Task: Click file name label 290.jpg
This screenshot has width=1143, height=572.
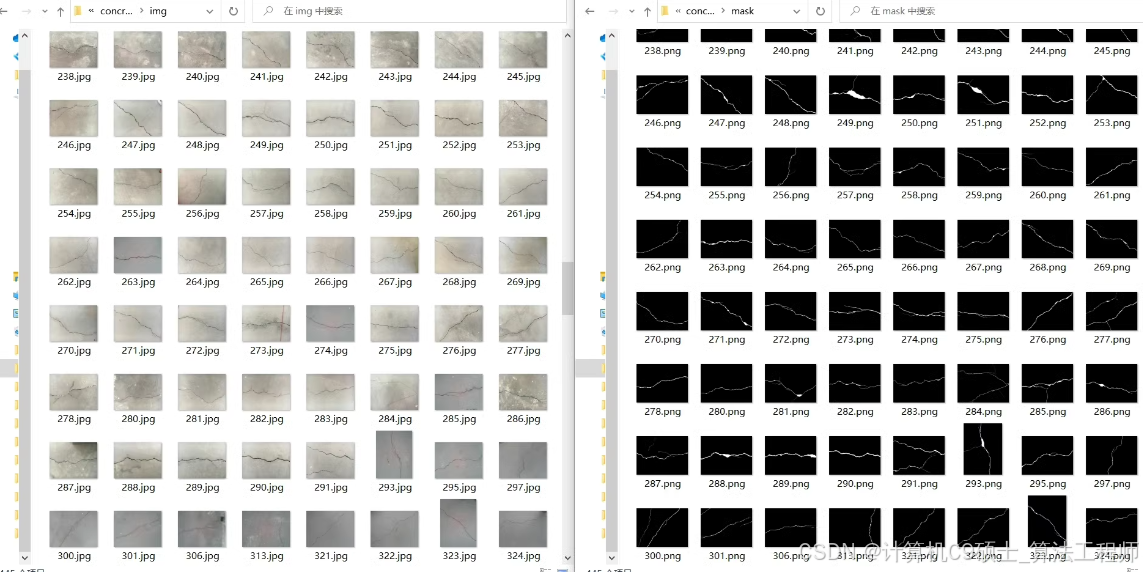Action: click(266, 487)
